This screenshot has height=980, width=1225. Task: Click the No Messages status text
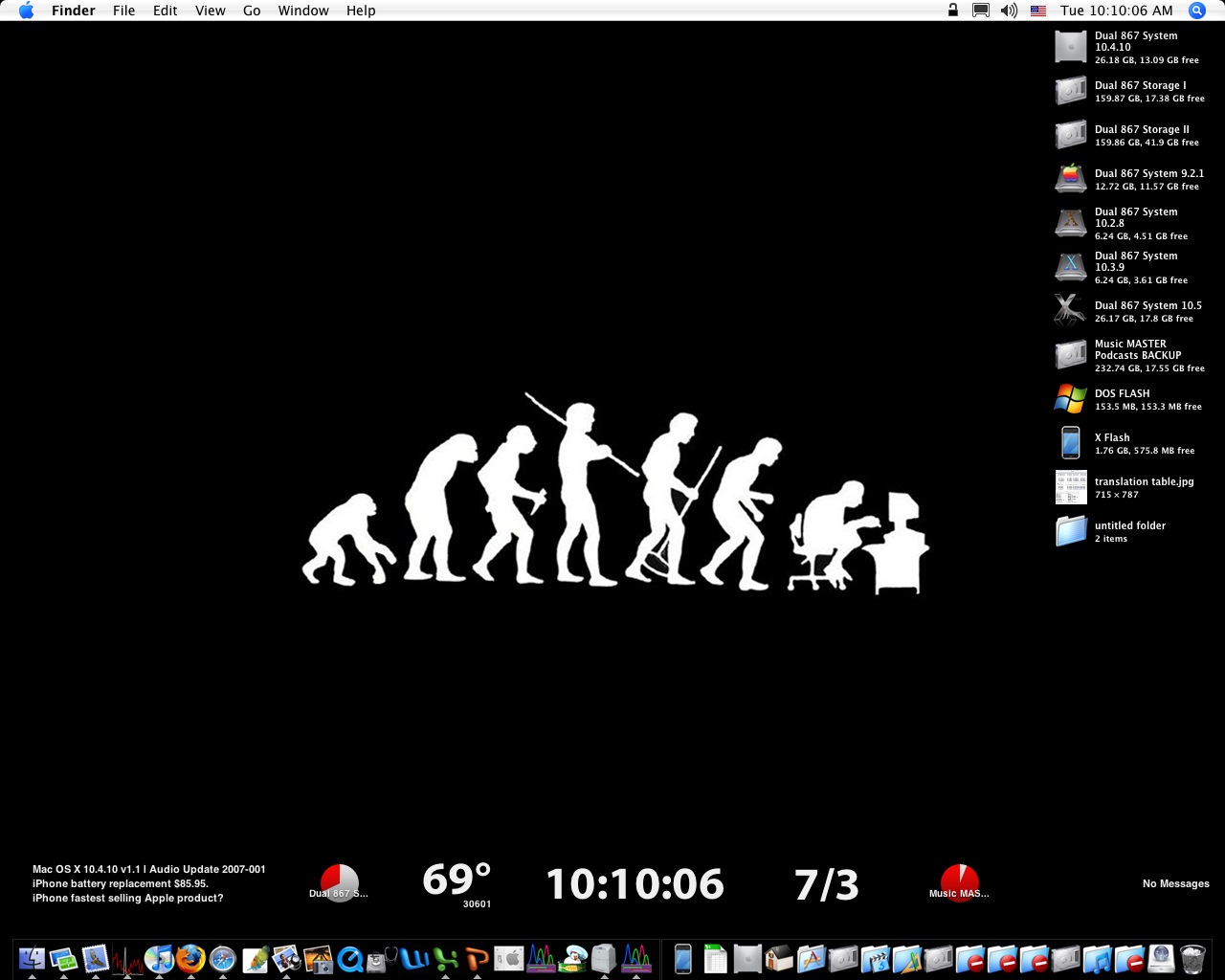point(1176,883)
